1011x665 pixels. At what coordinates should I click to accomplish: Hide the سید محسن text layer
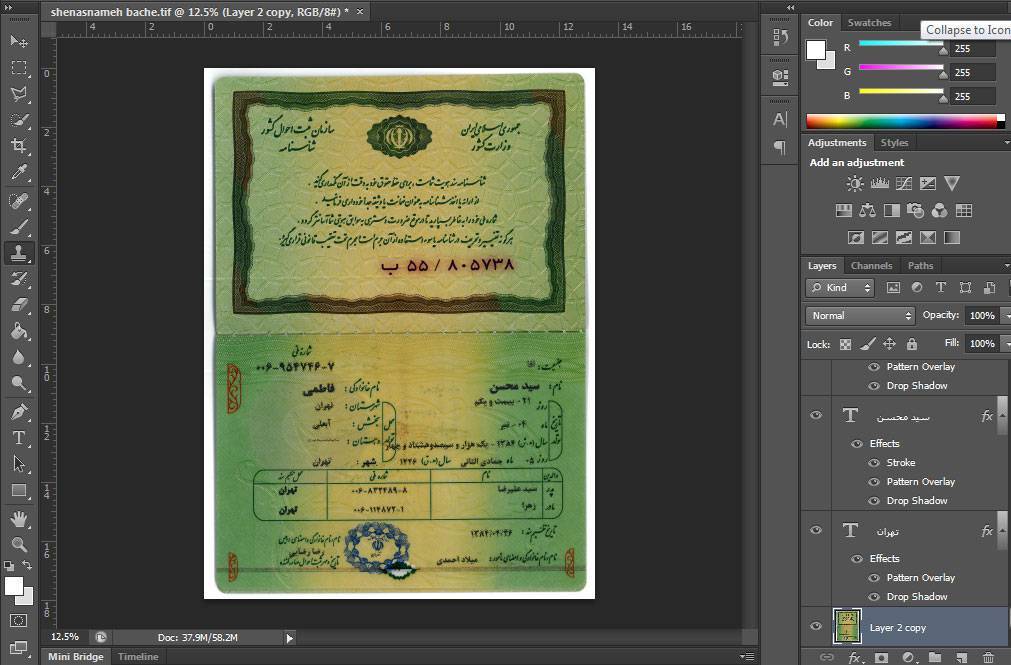(x=816, y=415)
